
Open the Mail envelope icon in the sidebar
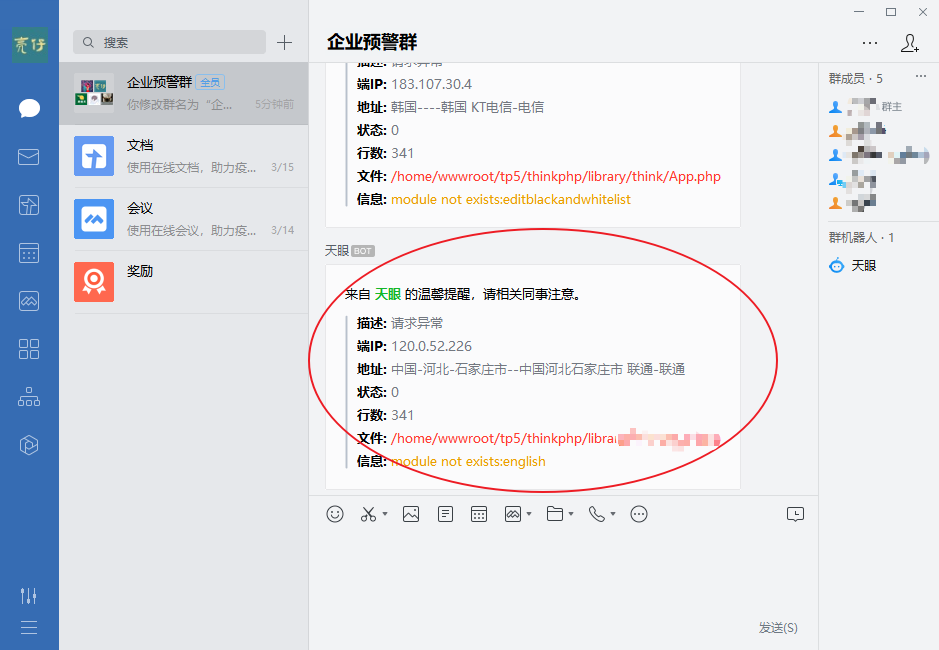[x=29, y=156]
